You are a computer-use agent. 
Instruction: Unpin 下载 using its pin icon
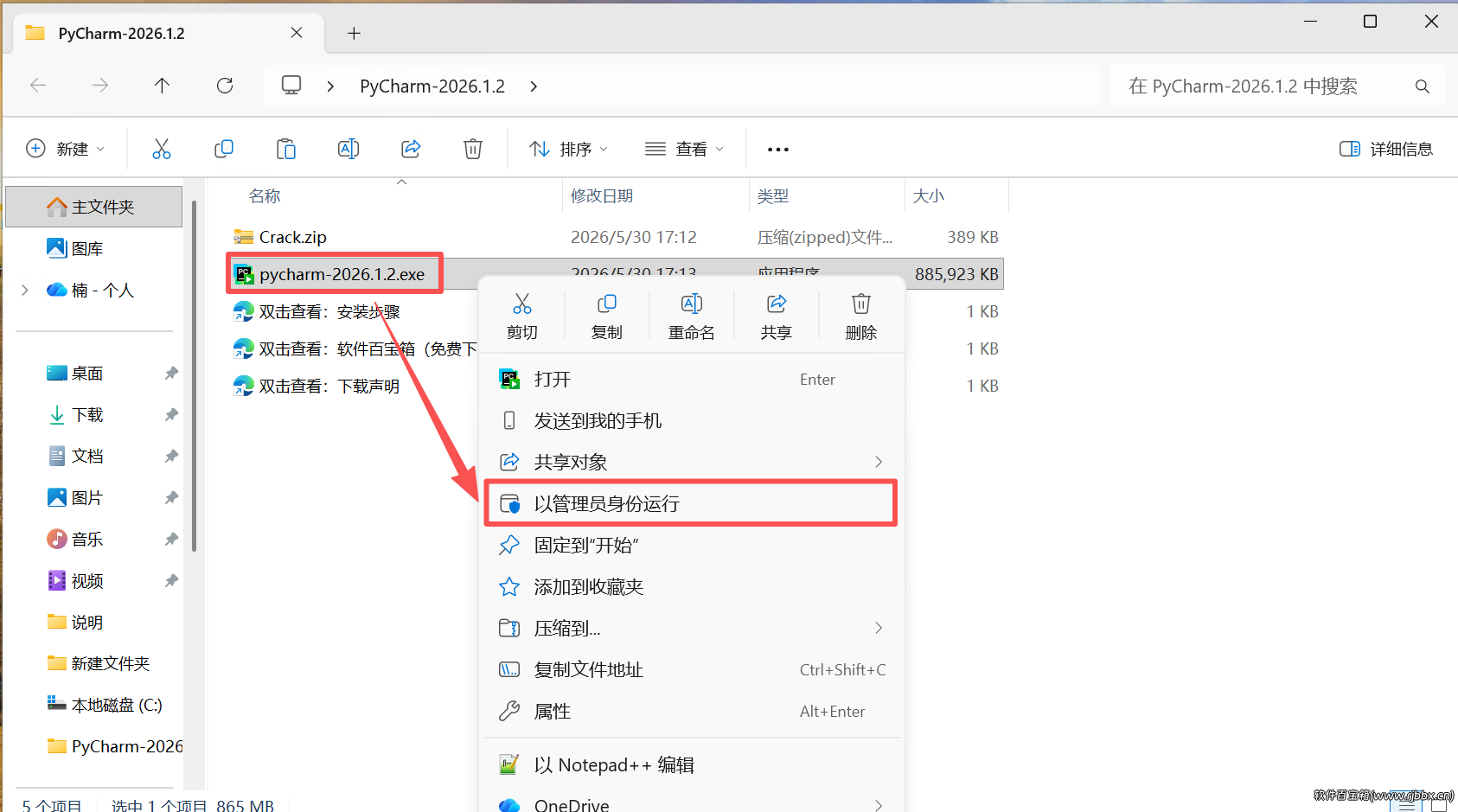tap(171, 415)
